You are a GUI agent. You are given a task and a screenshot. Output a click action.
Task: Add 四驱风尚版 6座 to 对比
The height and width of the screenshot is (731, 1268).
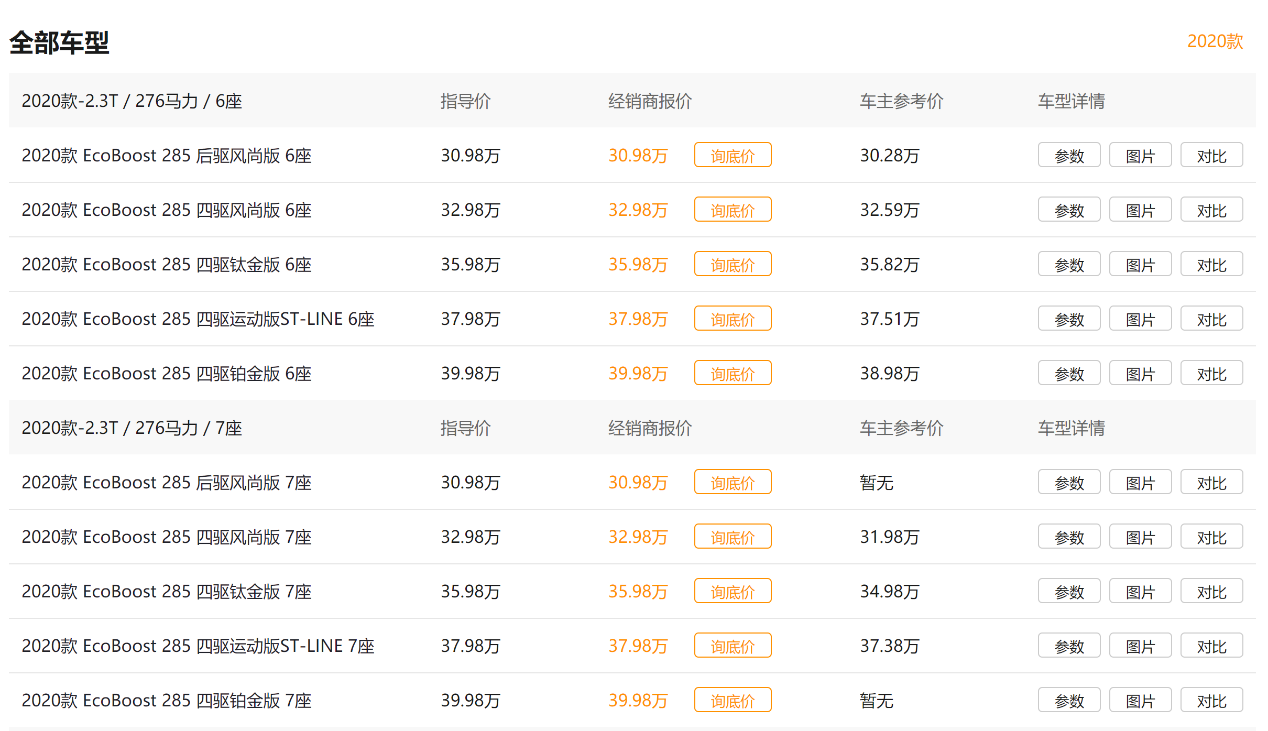point(1212,210)
